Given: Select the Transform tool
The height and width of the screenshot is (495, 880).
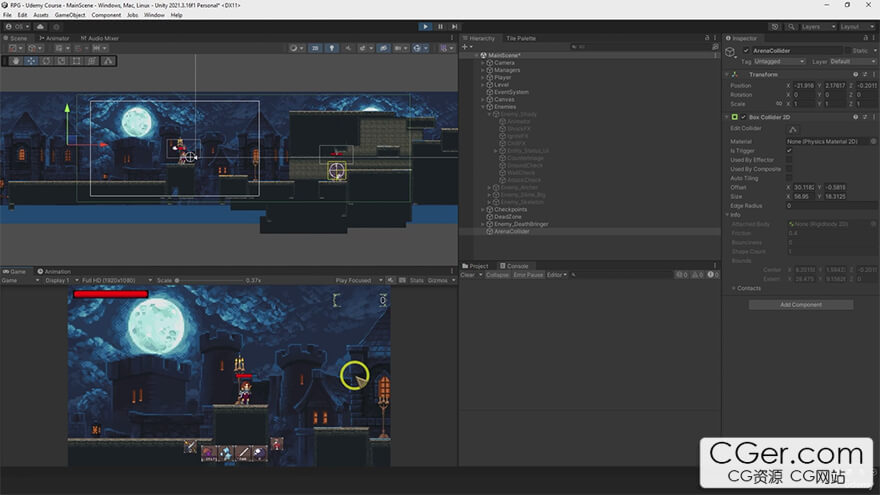Looking at the screenshot, I should coord(91,61).
